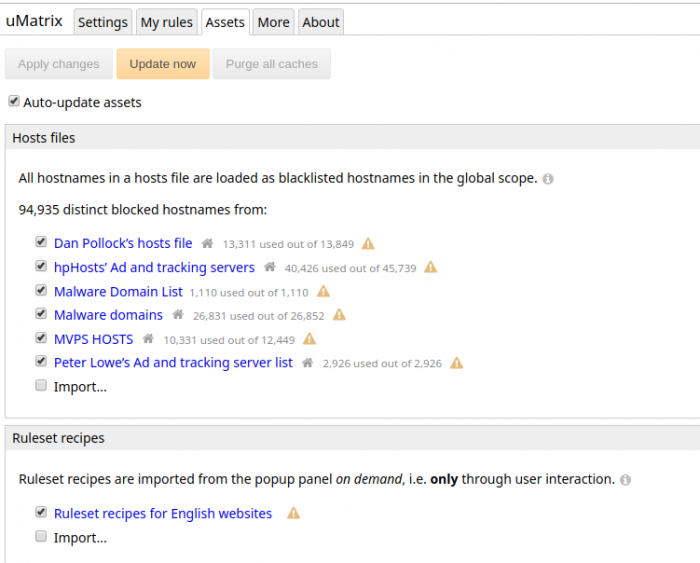Click info icon after ruleset recipes description
Image resolution: width=700 pixels, height=563 pixels.
point(625,479)
